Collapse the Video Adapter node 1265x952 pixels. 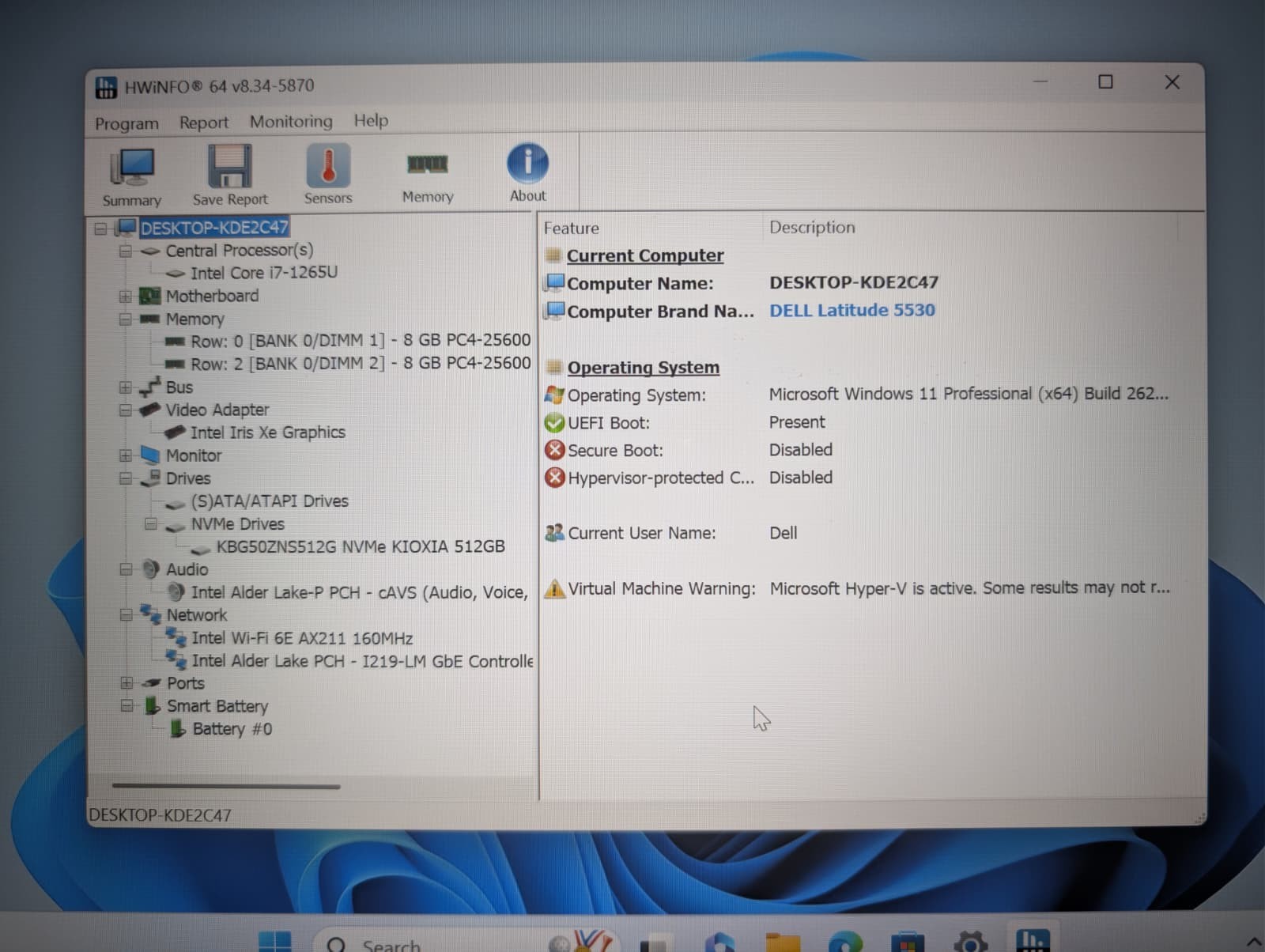[x=126, y=410]
